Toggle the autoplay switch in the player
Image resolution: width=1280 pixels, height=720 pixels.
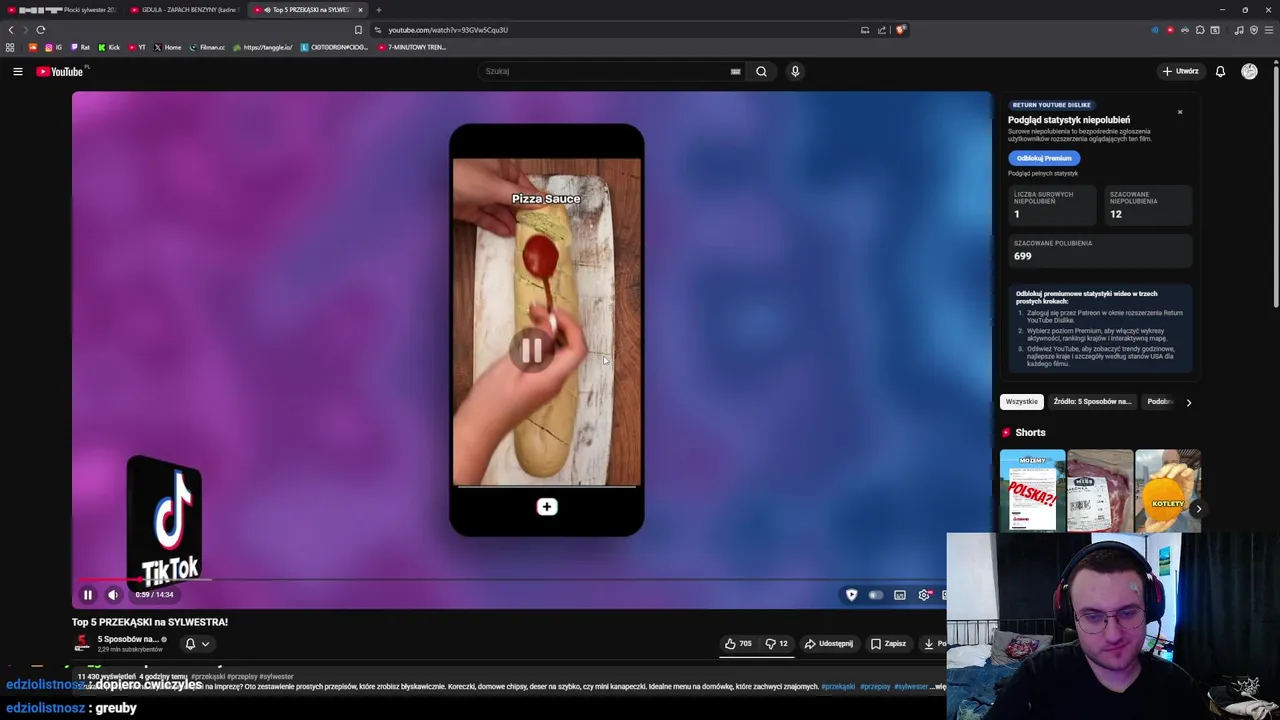(876, 595)
